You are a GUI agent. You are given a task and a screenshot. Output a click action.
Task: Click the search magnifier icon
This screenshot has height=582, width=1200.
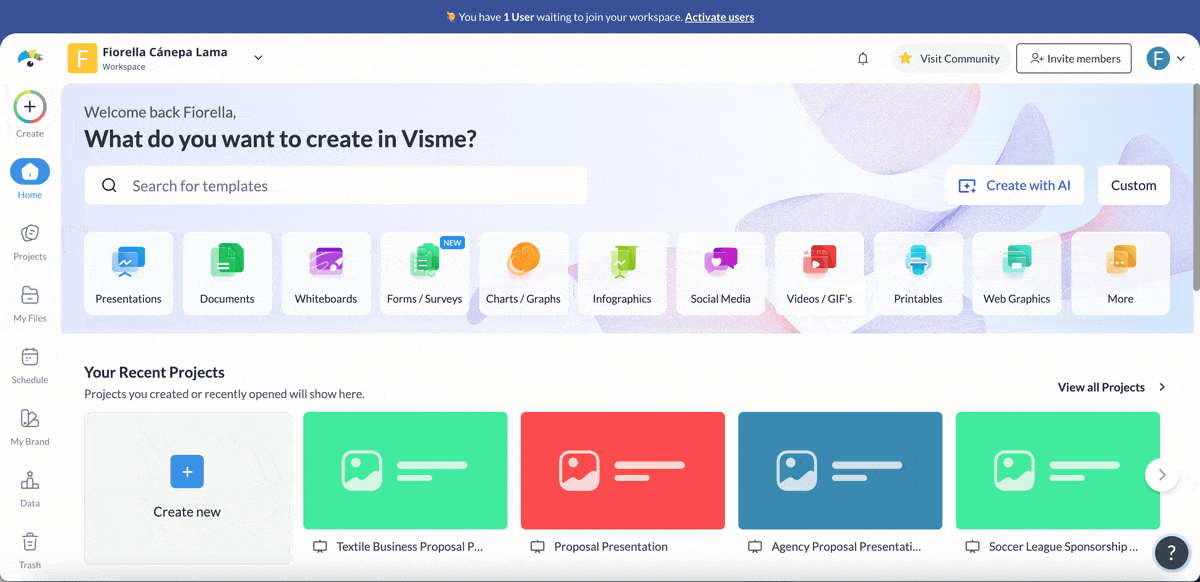click(x=110, y=186)
